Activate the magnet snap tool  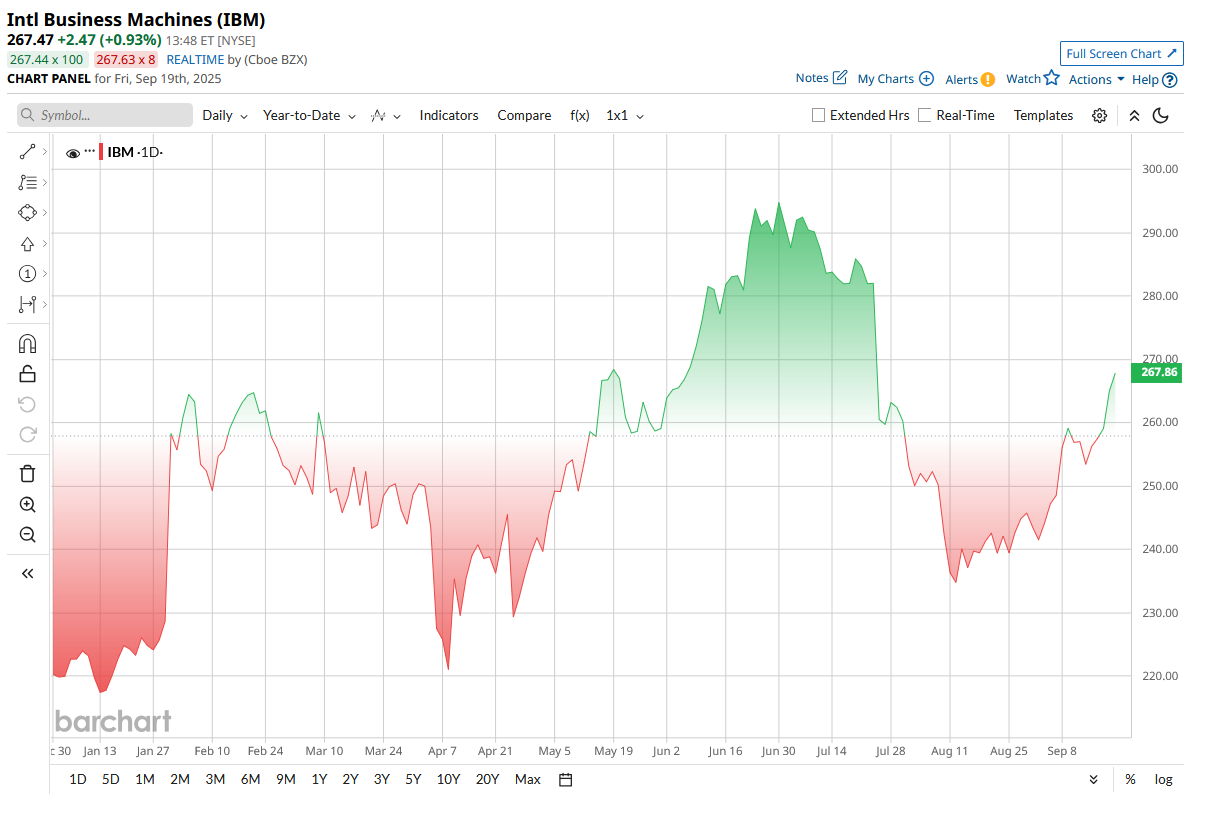27,344
